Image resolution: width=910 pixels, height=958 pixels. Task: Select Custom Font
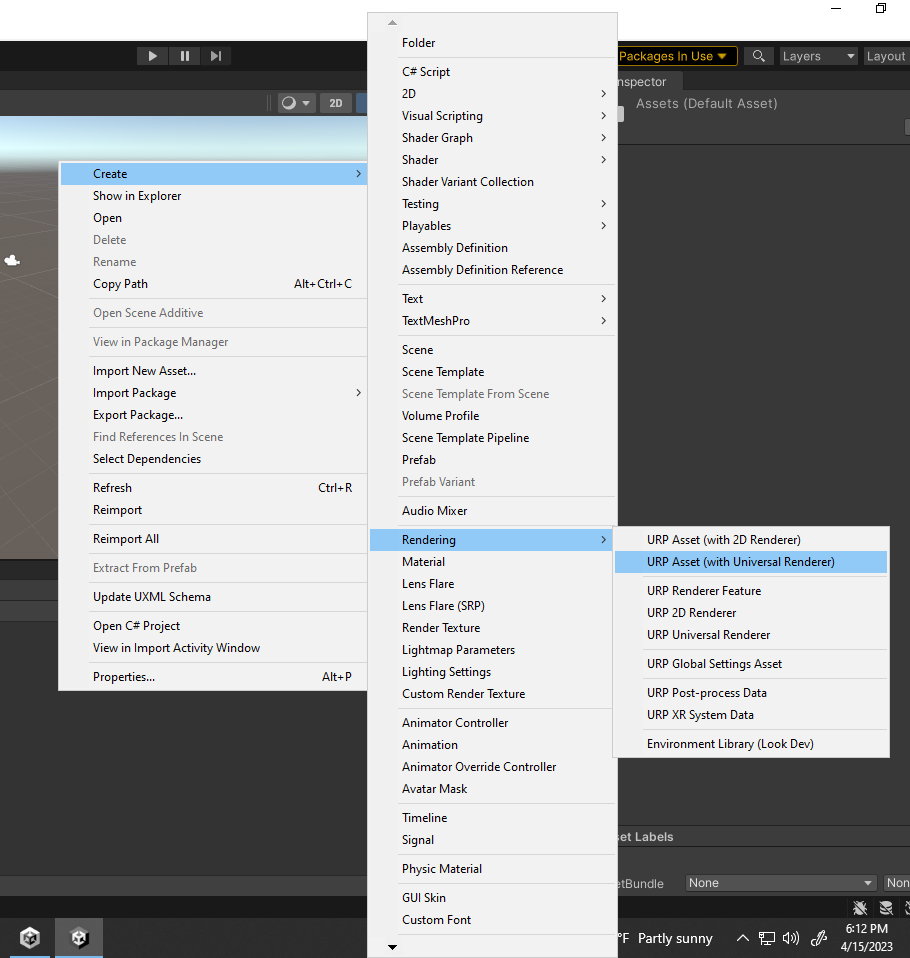click(493, 920)
